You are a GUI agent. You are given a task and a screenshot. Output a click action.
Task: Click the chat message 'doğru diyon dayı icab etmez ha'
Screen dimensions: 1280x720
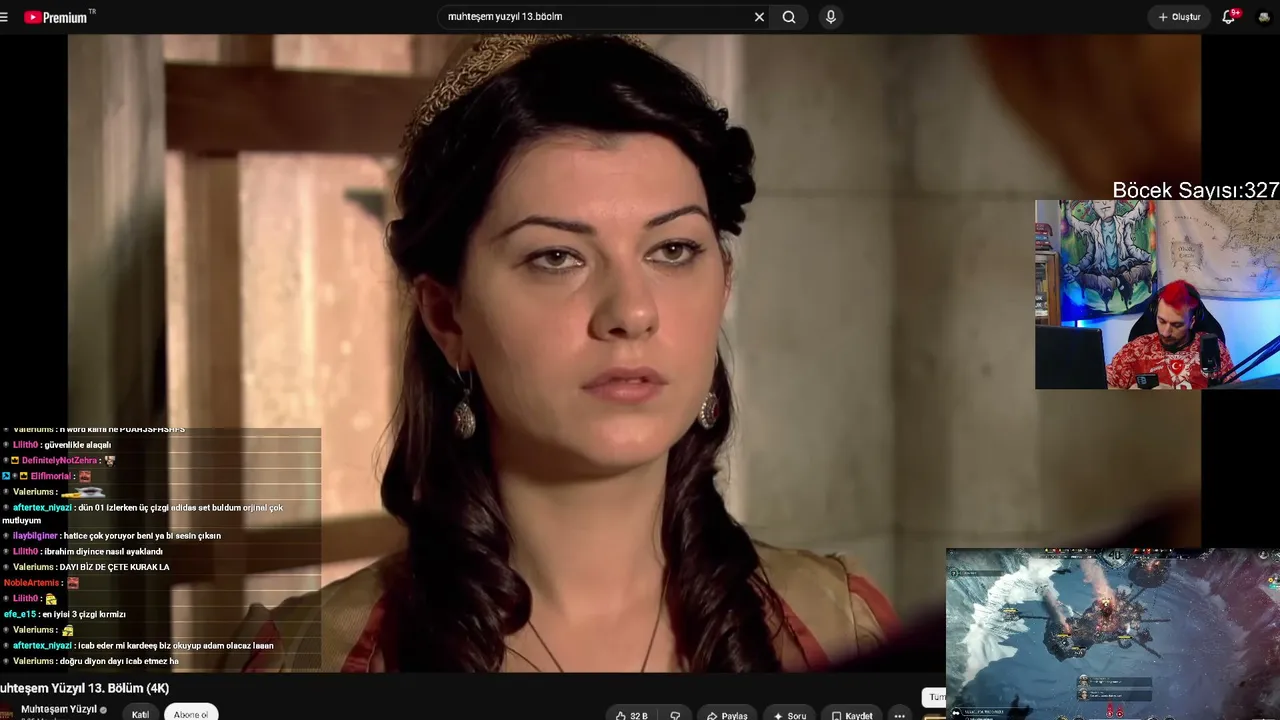119,661
